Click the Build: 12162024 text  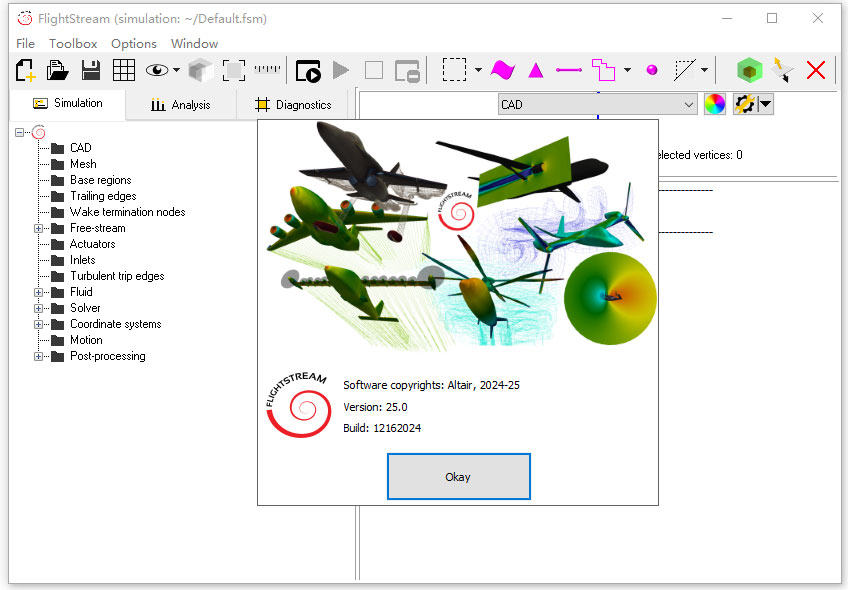point(382,428)
